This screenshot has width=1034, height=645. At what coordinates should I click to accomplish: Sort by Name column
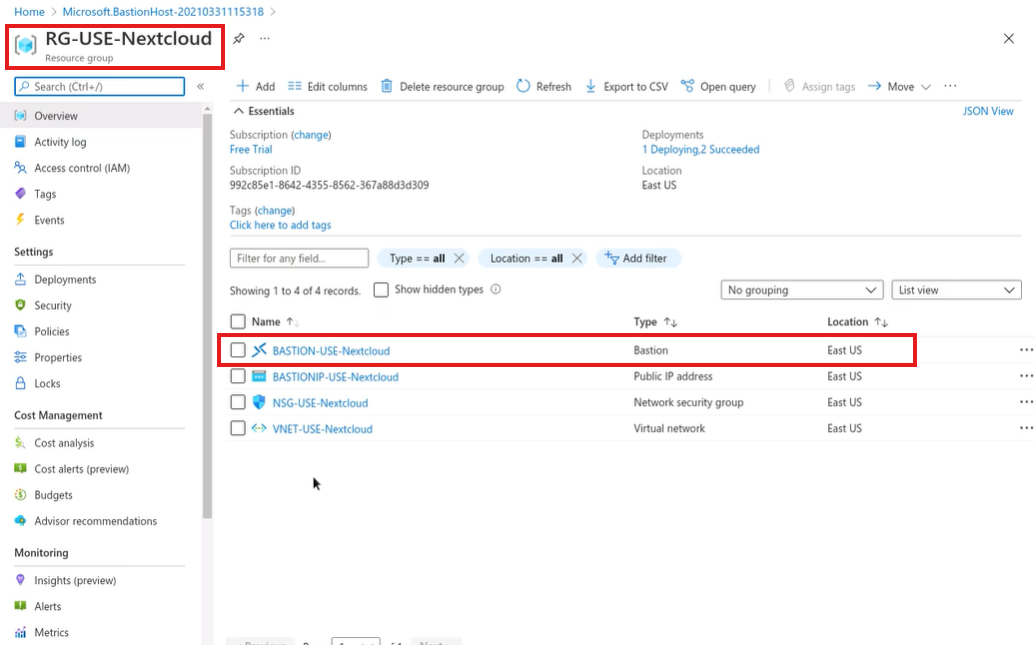275,322
